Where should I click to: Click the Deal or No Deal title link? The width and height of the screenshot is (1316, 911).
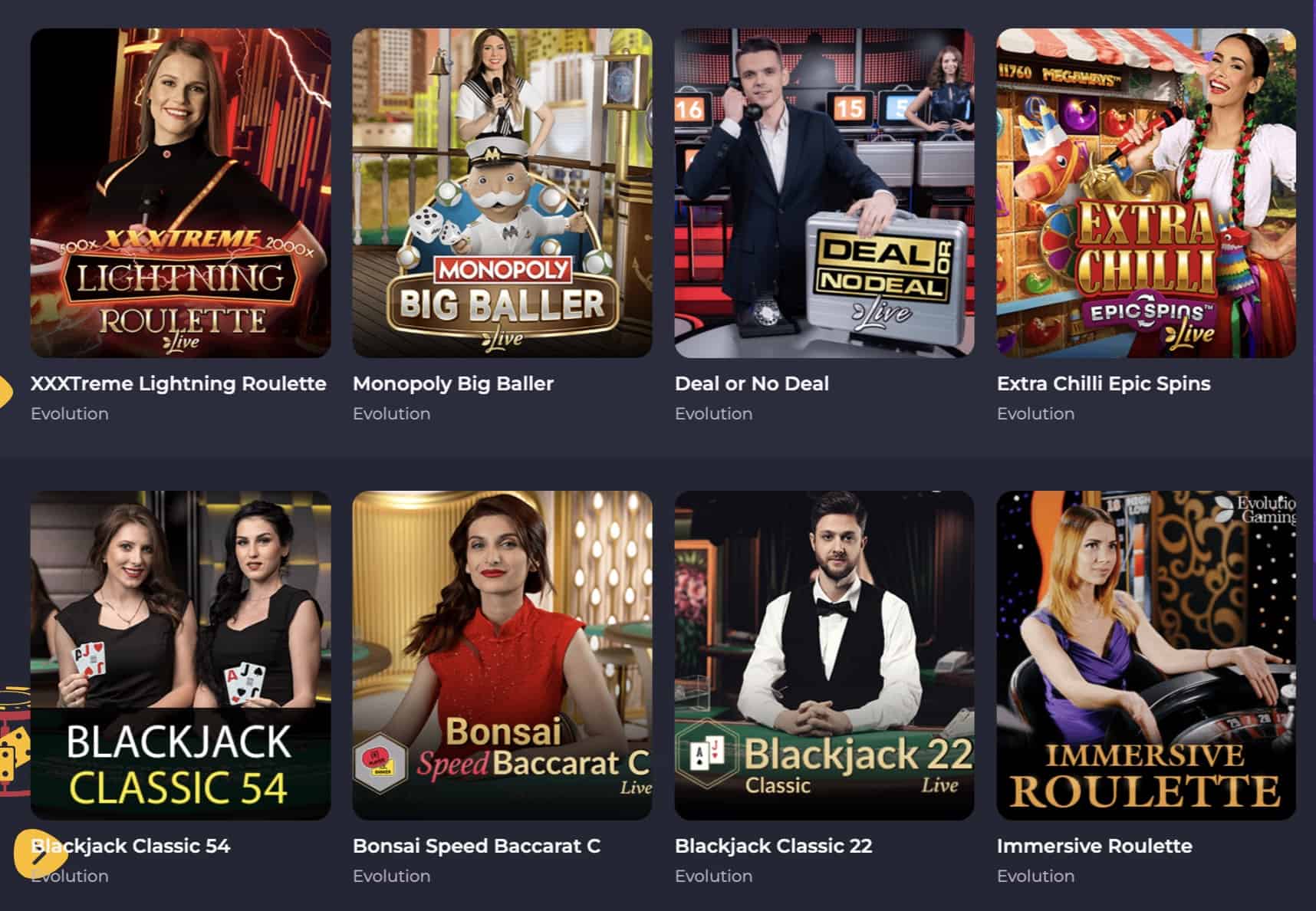(752, 383)
